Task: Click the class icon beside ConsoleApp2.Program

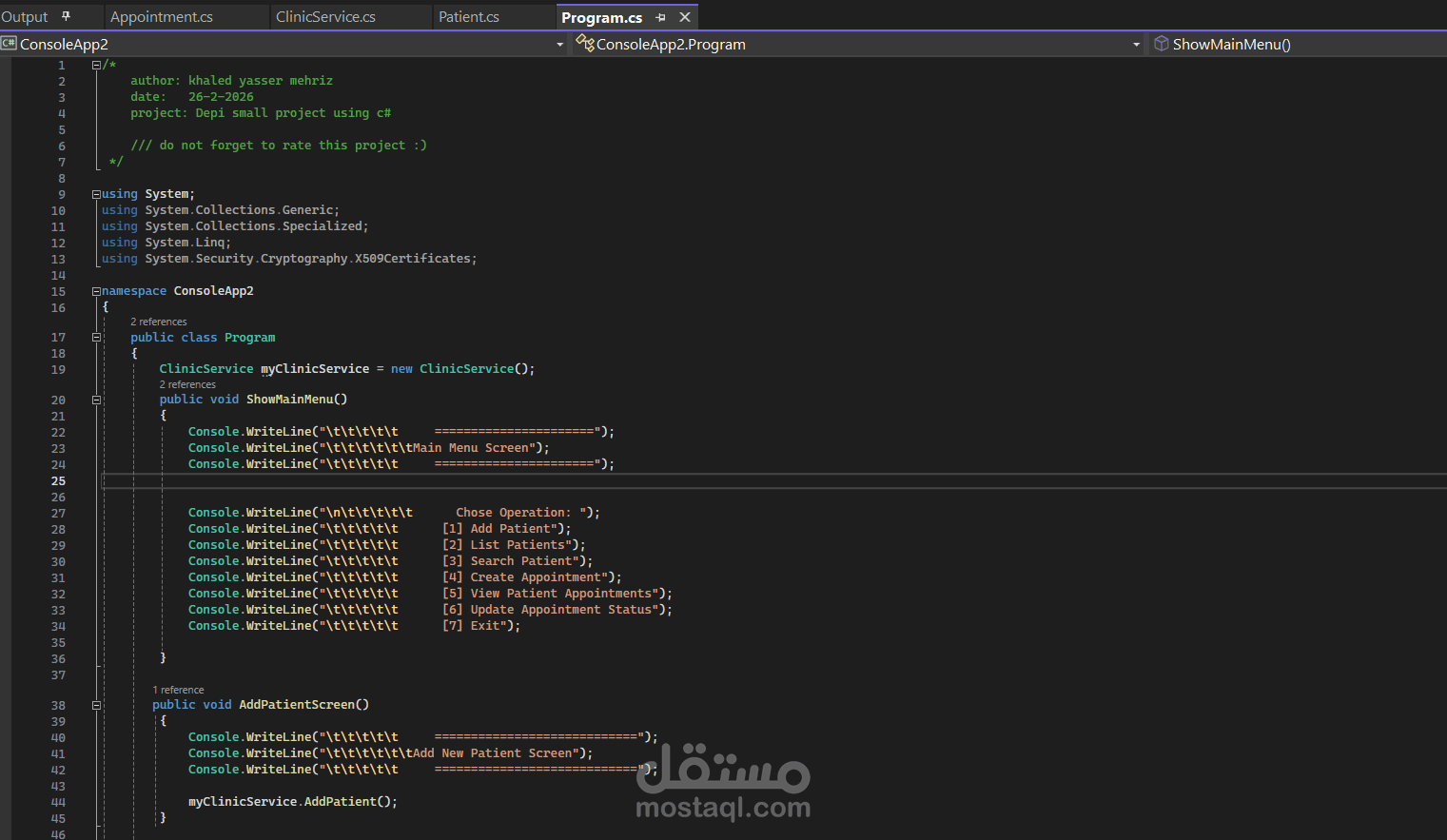Action: click(585, 43)
